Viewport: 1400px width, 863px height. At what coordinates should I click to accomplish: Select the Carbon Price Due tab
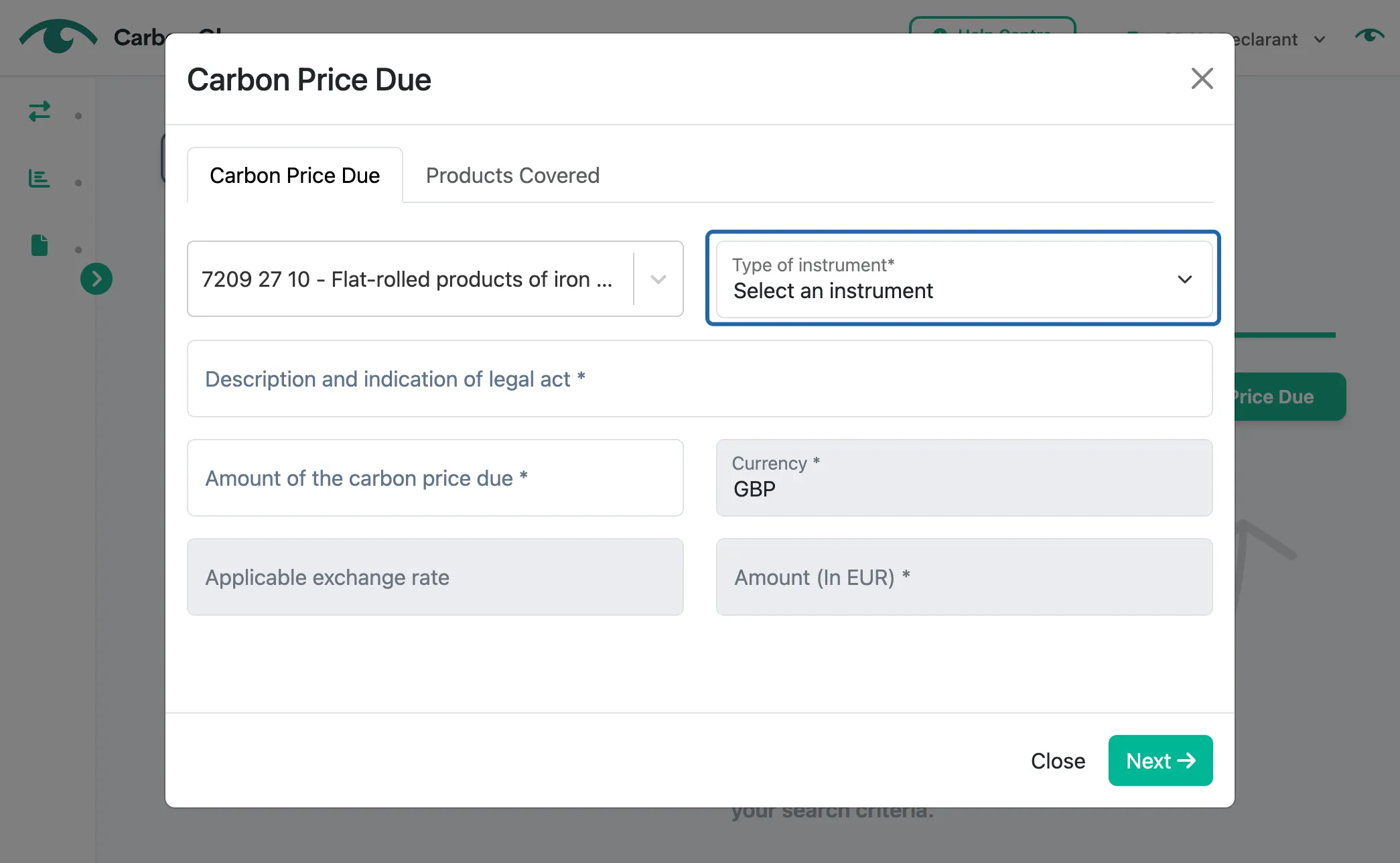point(295,176)
